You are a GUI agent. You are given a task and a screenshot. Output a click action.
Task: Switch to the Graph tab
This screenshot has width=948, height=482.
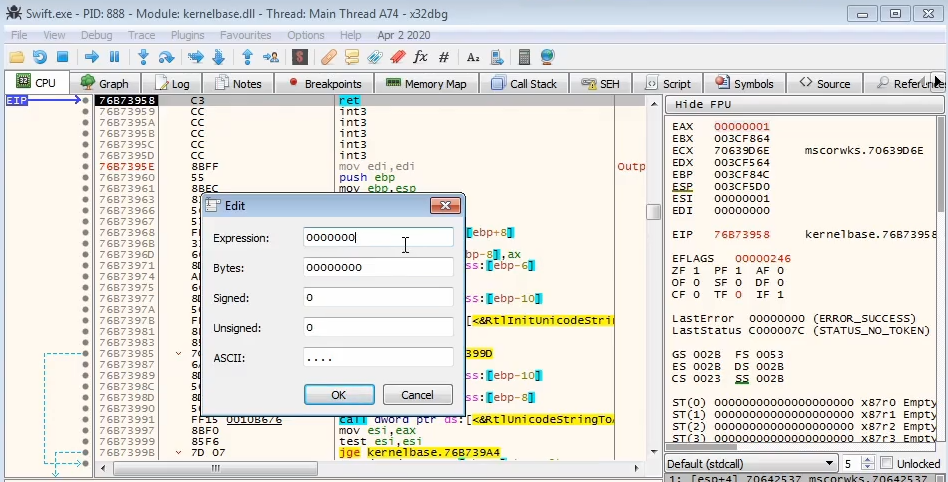tap(105, 83)
